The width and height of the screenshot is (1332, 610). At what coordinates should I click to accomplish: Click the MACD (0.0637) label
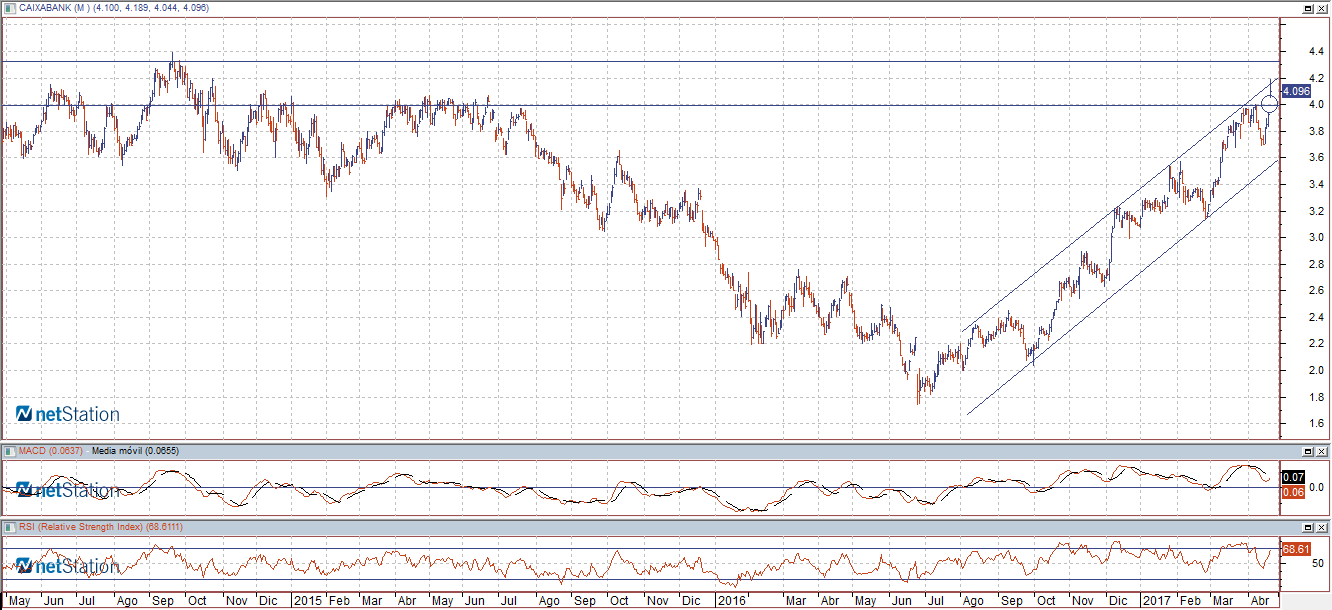[x=52, y=451]
